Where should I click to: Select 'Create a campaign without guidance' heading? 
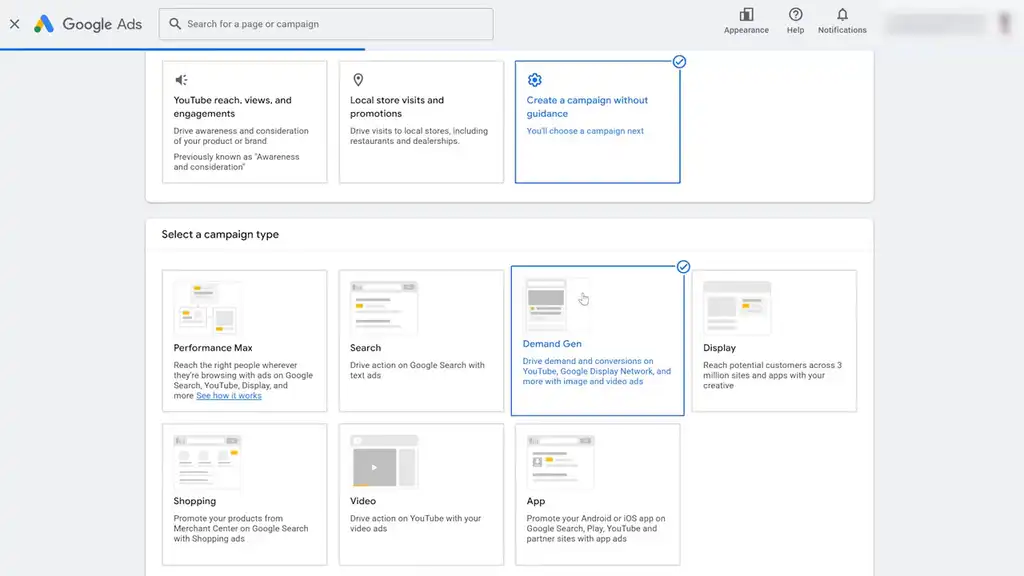587,106
